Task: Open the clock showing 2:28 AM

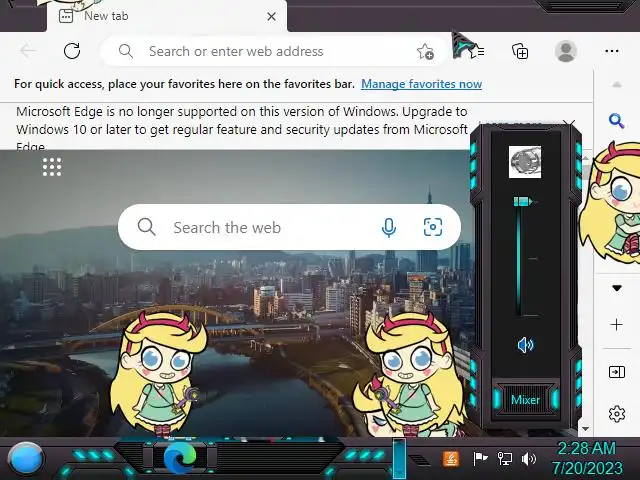Action: coord(587,458)
